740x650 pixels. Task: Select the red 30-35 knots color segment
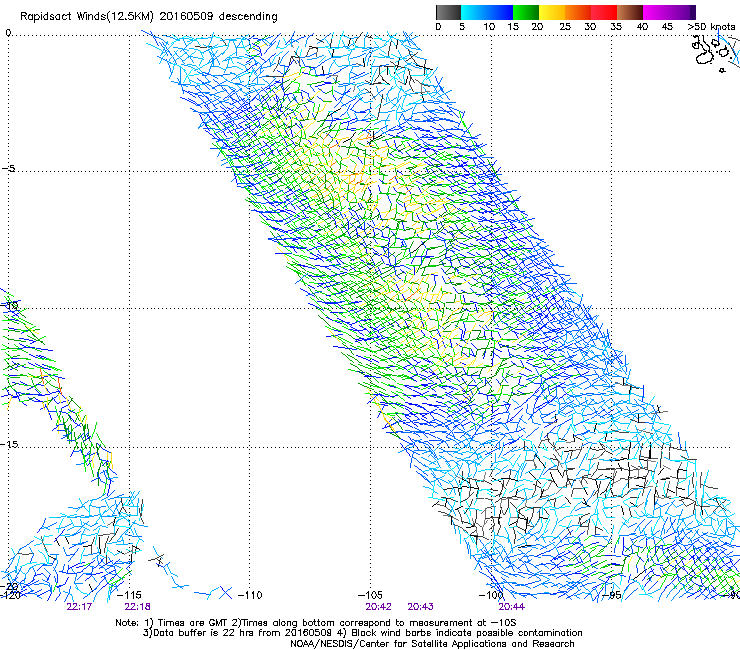coord(604,12)
